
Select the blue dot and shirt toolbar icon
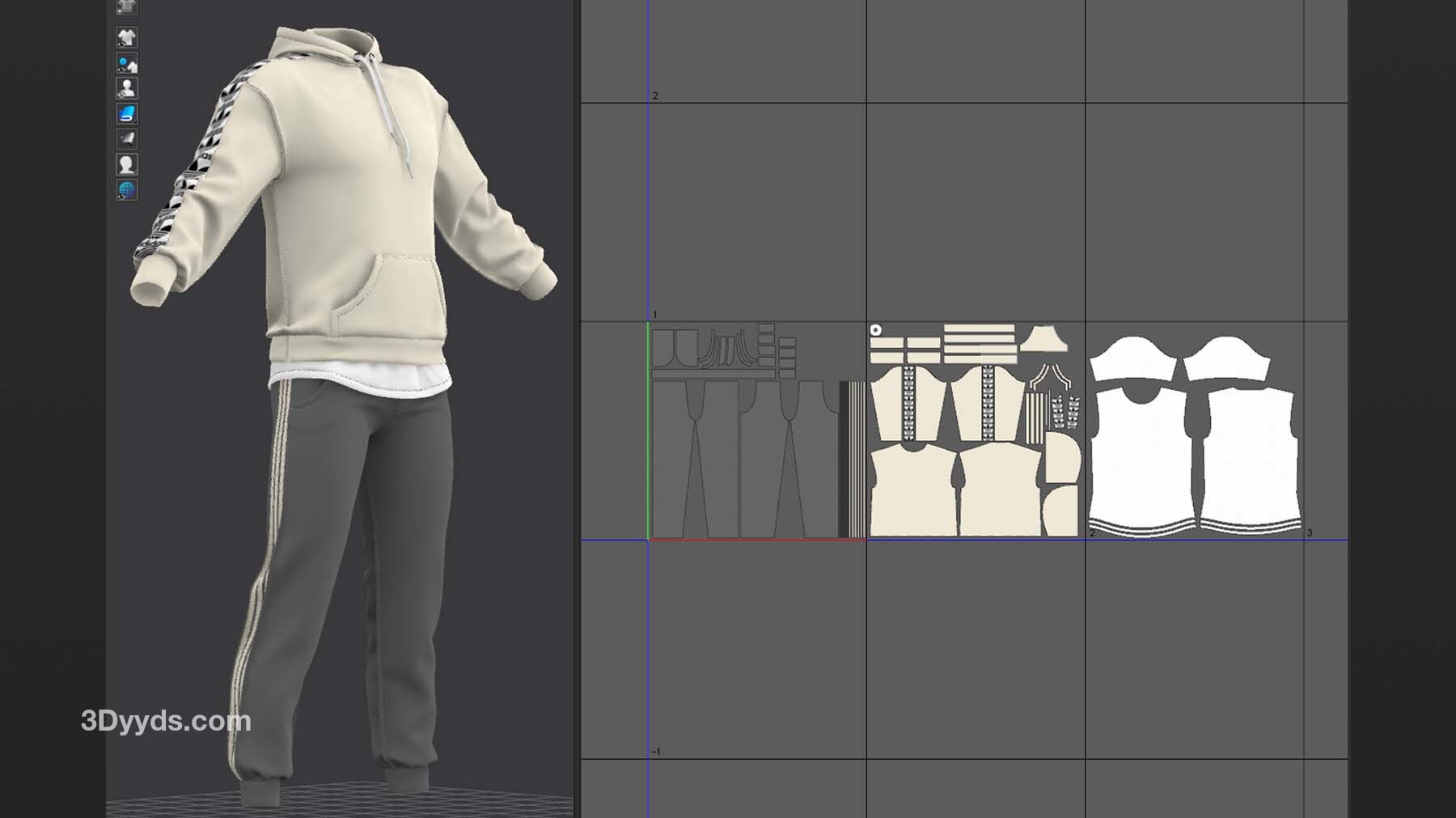coord(127,63)
